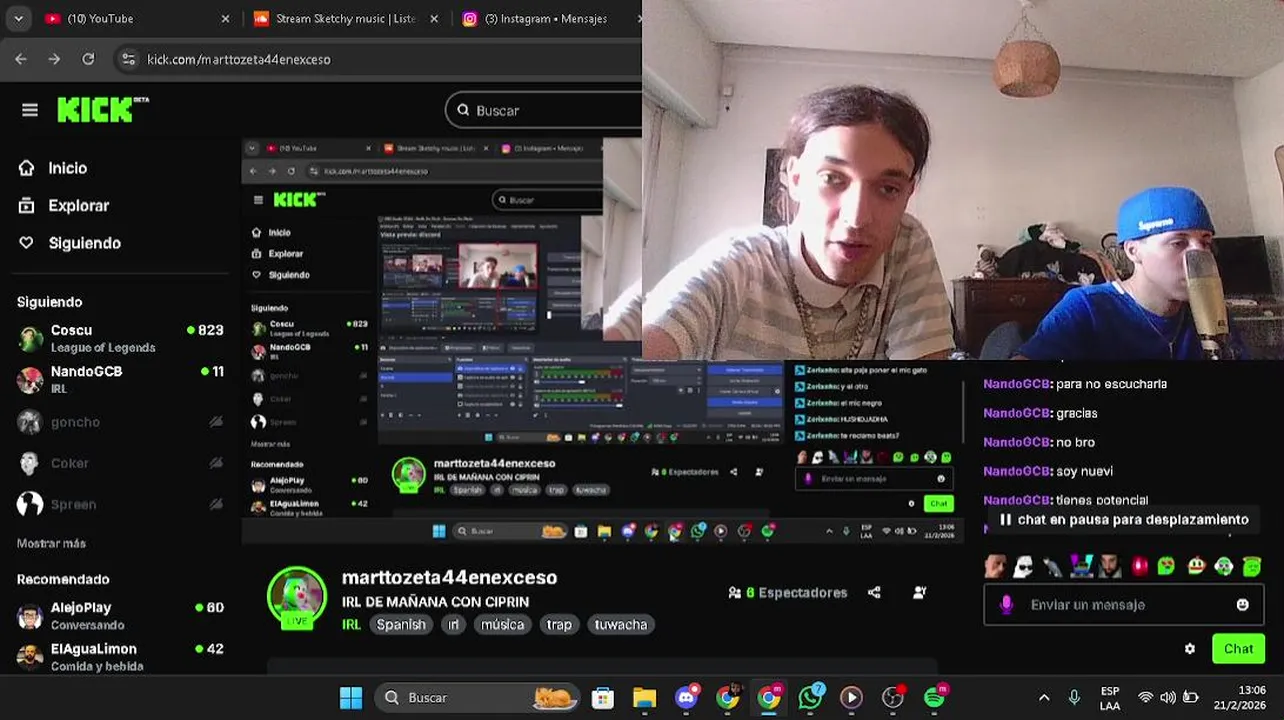Click the Enviar un mensaje input

tap(1122, 604)
